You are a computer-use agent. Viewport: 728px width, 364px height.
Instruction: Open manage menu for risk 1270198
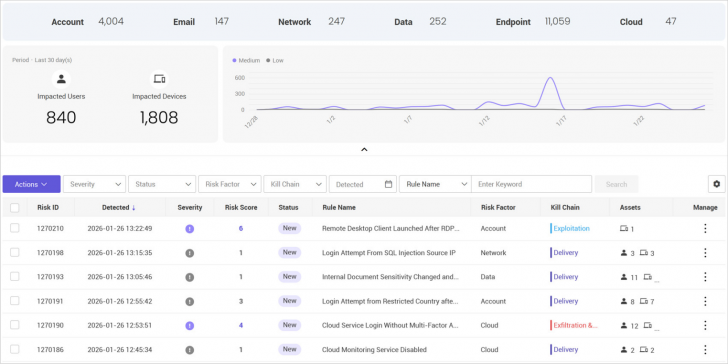[x=705, y=253]
